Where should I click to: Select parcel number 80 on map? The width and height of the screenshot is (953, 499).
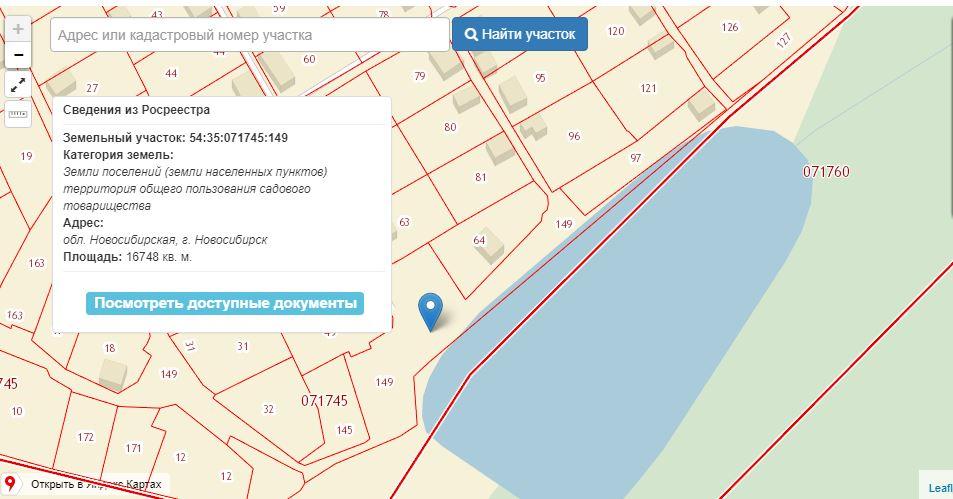(x=450, y=127)
